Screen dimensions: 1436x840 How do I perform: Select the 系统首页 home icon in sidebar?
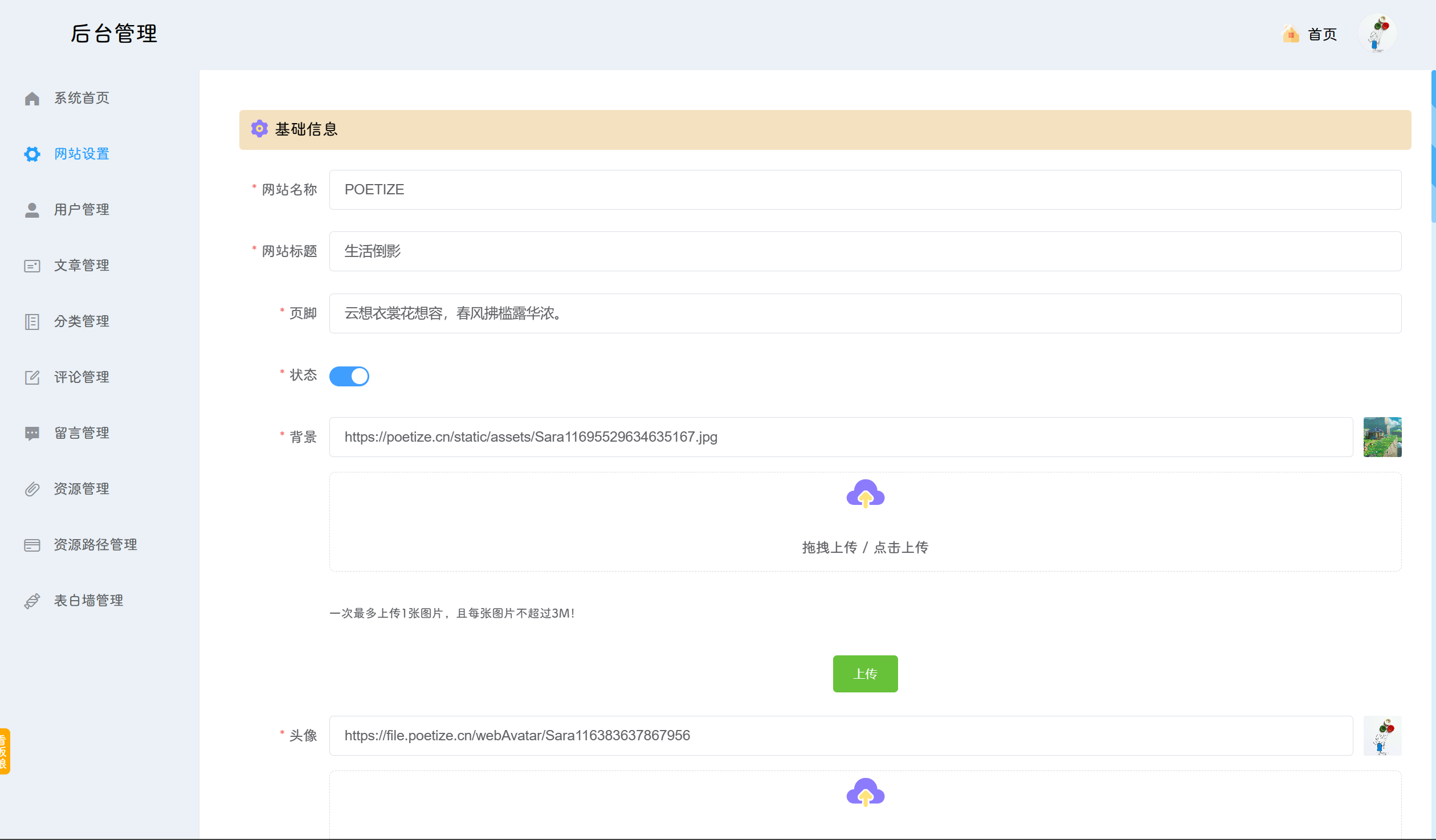pyautogui.click(x=32, y=98)
